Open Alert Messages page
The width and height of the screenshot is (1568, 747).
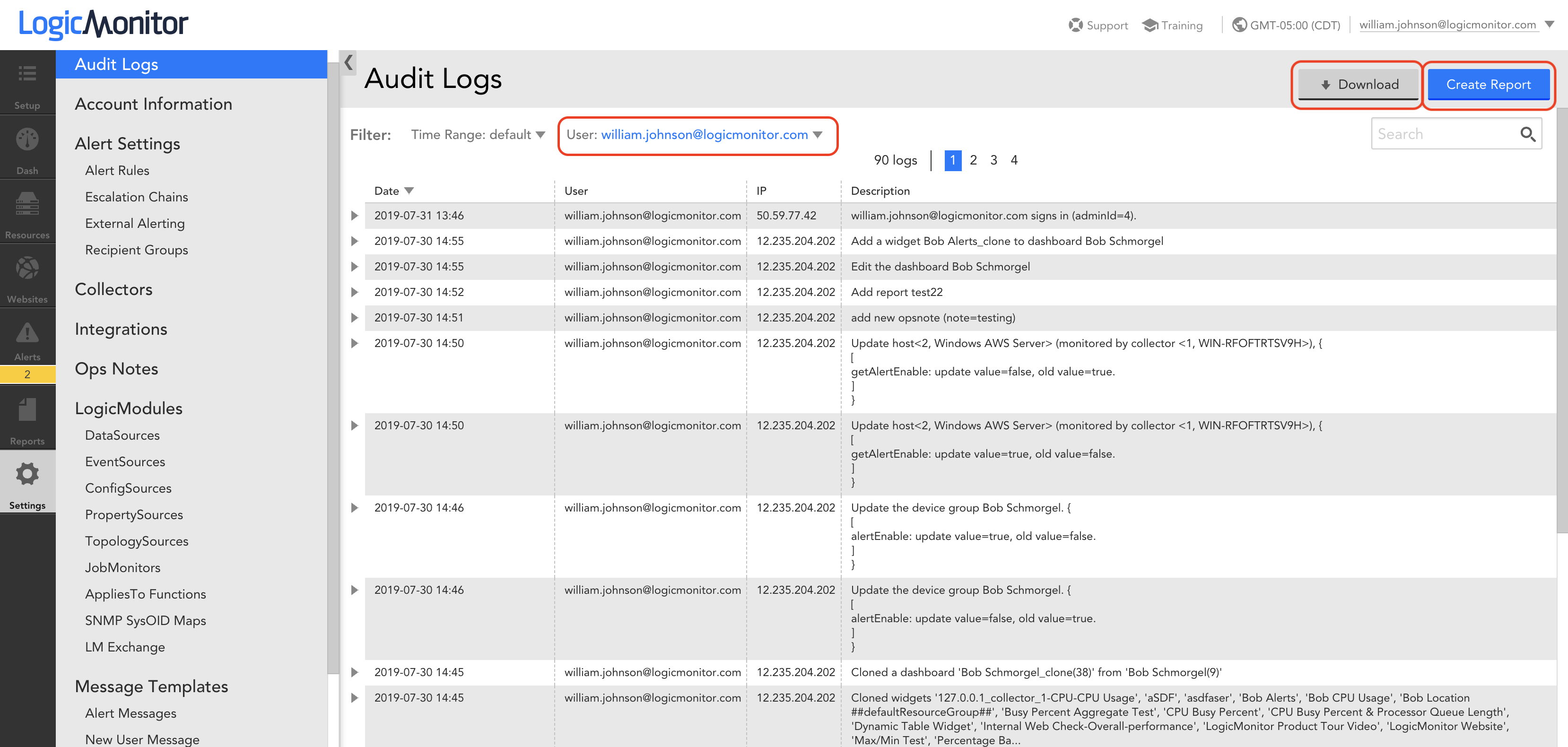[x=130, y=713]
